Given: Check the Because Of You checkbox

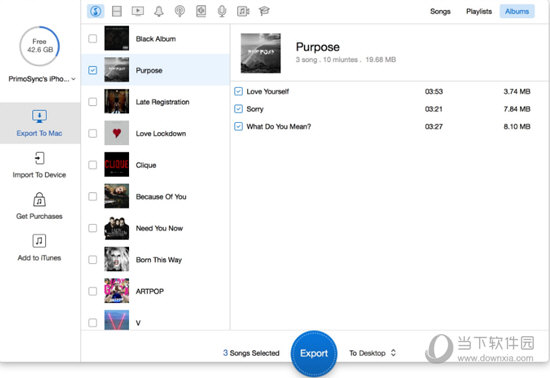Looking at the screenshot, I should [93, 196].
